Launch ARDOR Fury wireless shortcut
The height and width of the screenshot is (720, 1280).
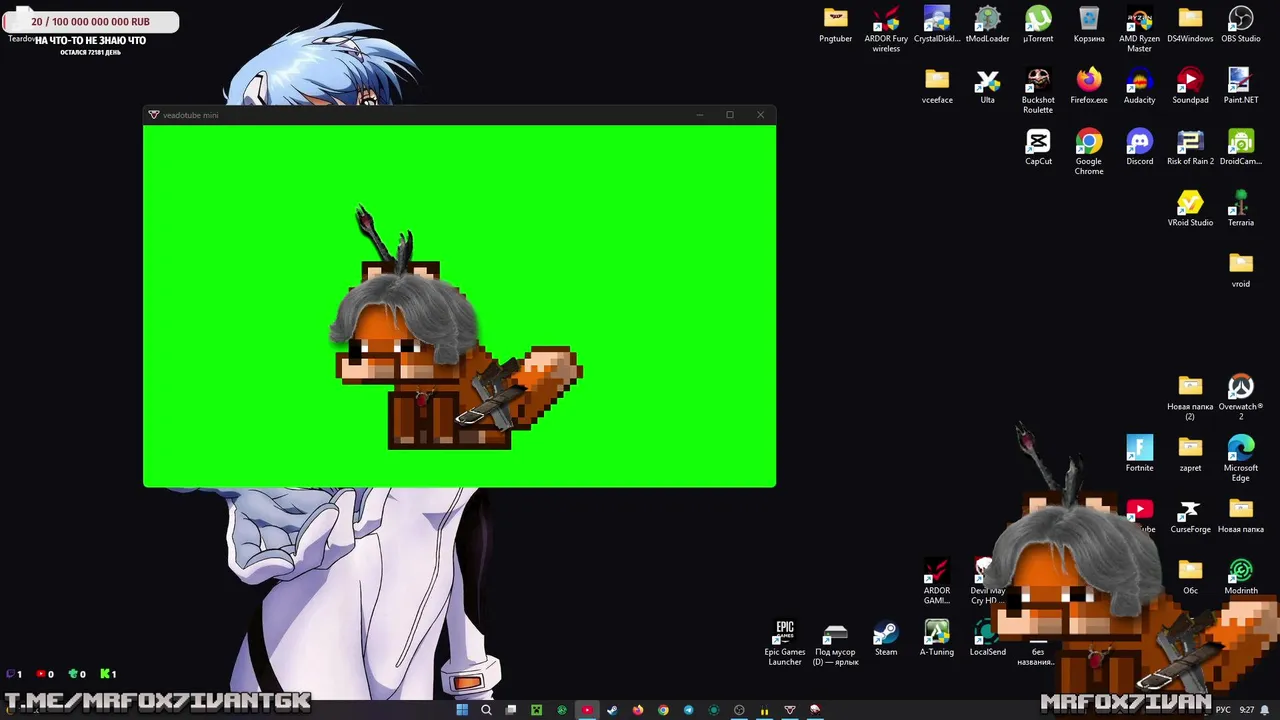point(886,30)
